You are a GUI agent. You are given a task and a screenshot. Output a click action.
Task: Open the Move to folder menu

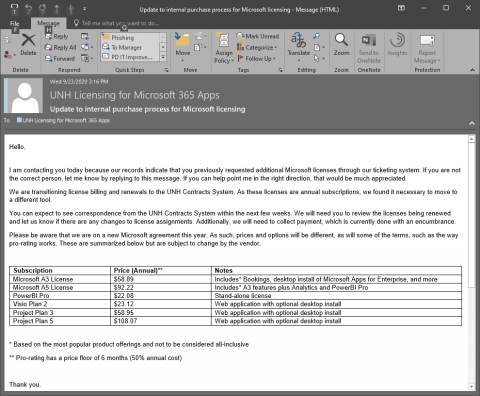[x=183, y=47]
